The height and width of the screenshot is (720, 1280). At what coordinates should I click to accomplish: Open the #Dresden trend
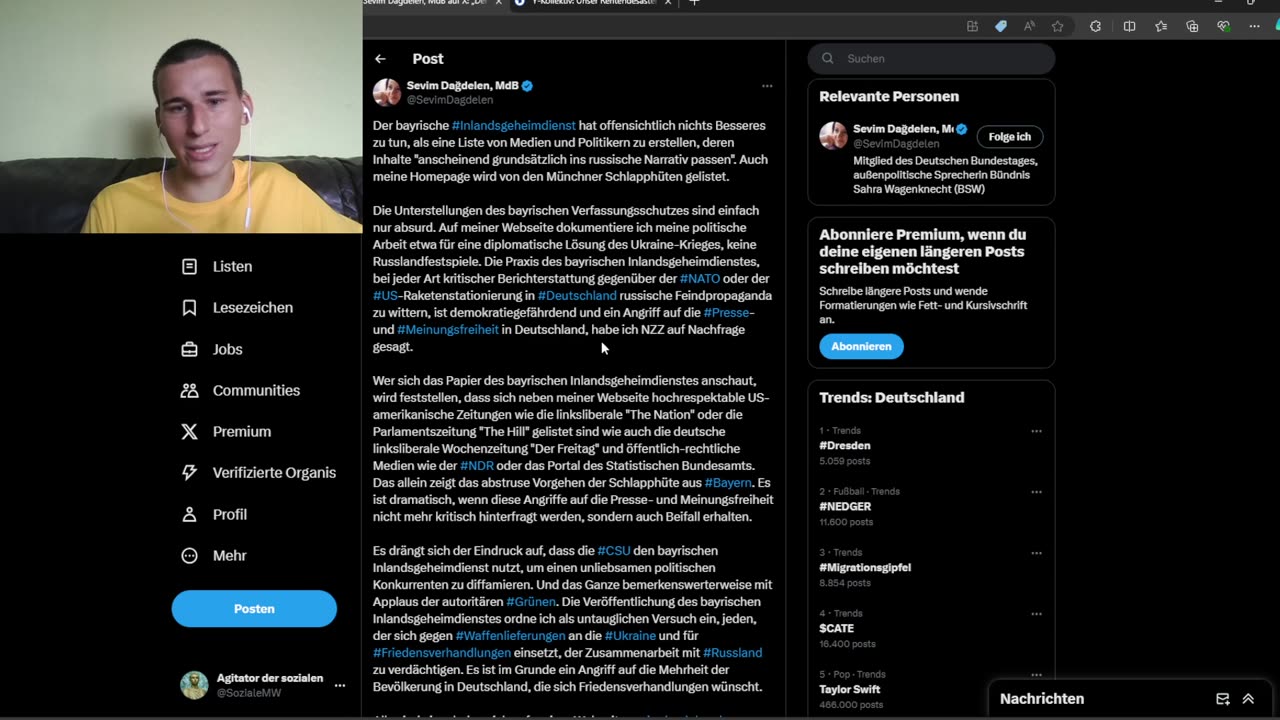pyautogui.click(x=845, y=446)
